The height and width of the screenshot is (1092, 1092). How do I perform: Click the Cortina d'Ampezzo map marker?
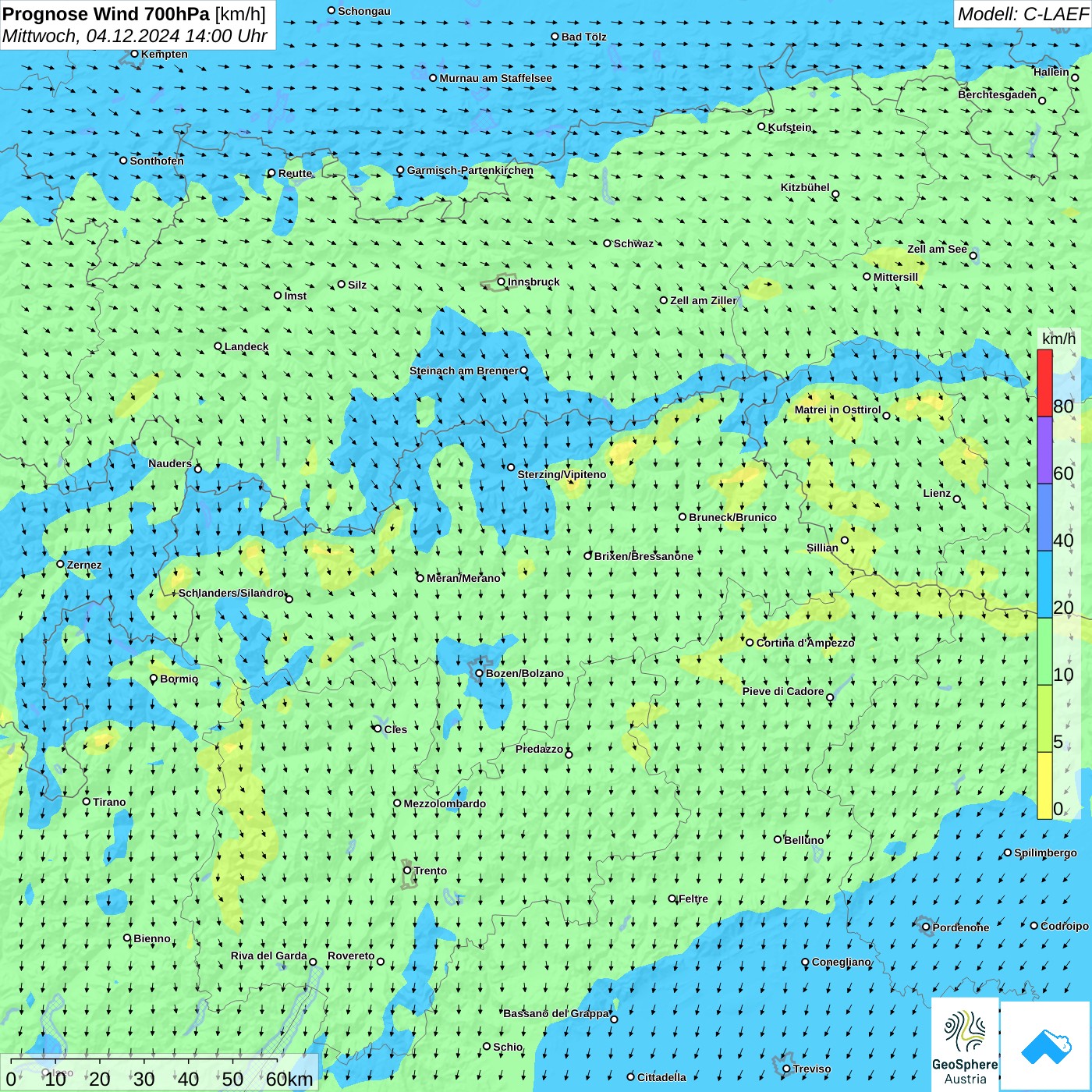point(750,643)
